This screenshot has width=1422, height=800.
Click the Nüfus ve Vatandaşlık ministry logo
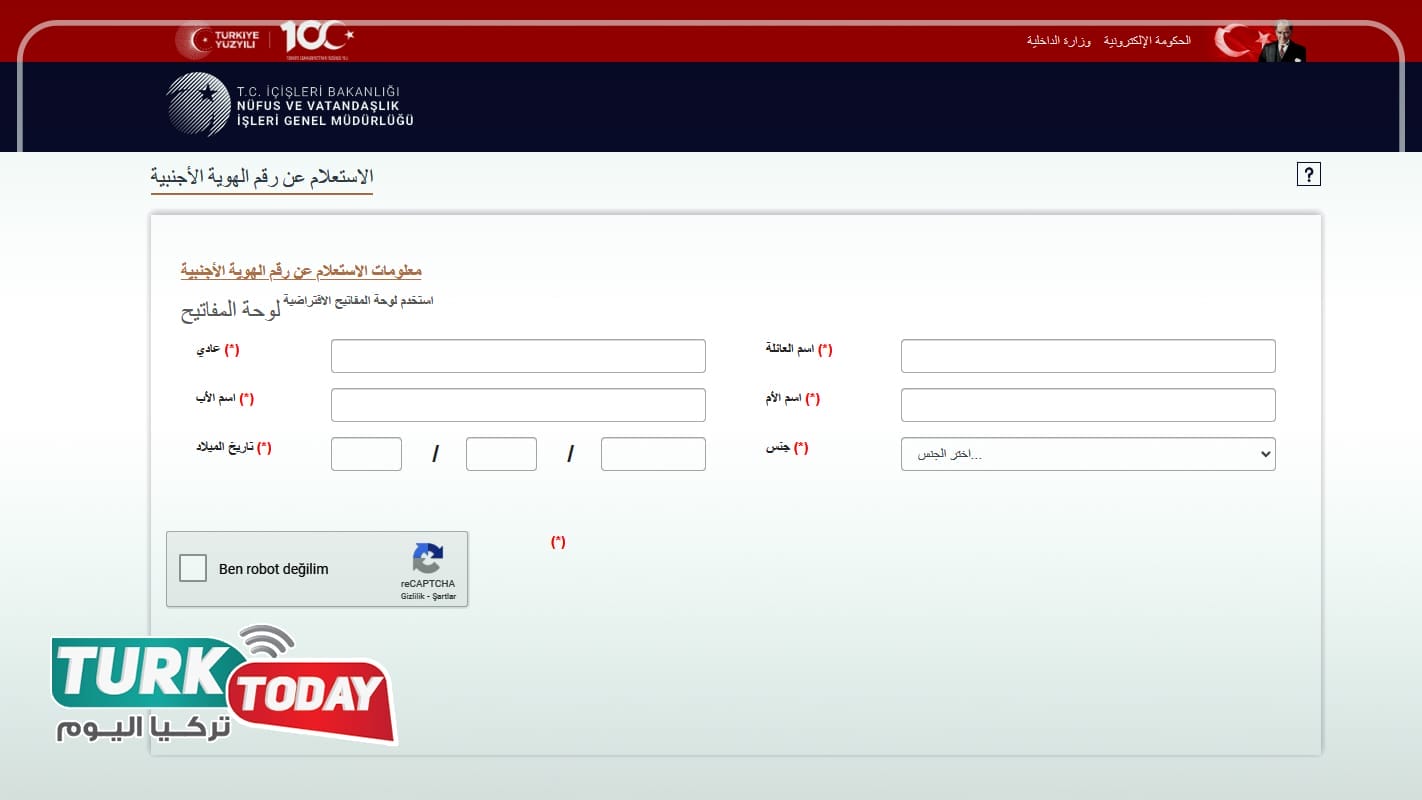(x=290, y=105)
